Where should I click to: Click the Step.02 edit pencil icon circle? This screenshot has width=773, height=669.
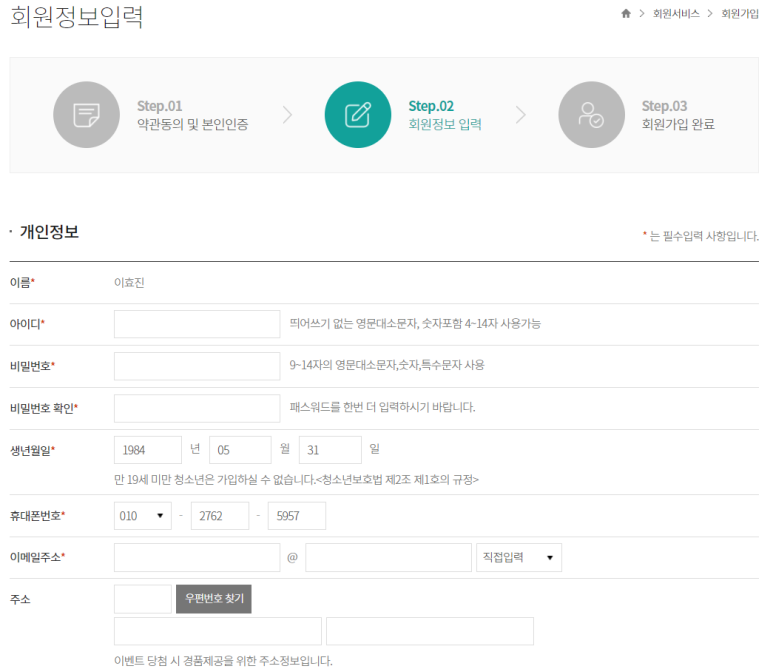pyautogui.click(x=358, y=114)
